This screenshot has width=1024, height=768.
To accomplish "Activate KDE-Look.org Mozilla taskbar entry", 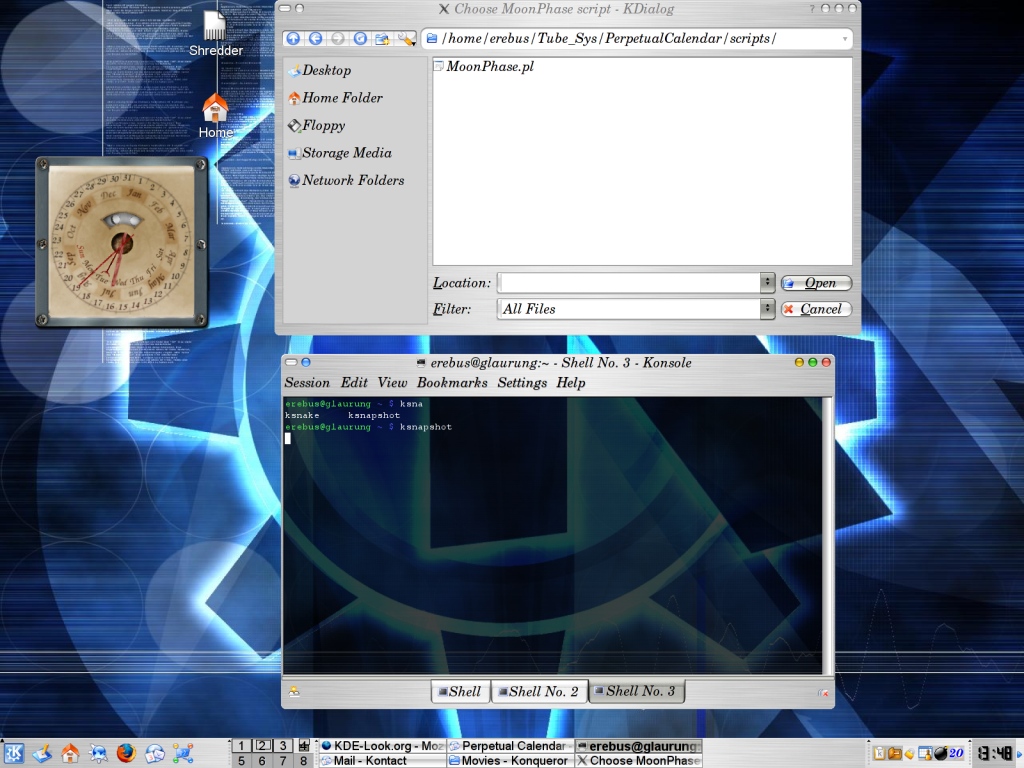I will point(382,746).
